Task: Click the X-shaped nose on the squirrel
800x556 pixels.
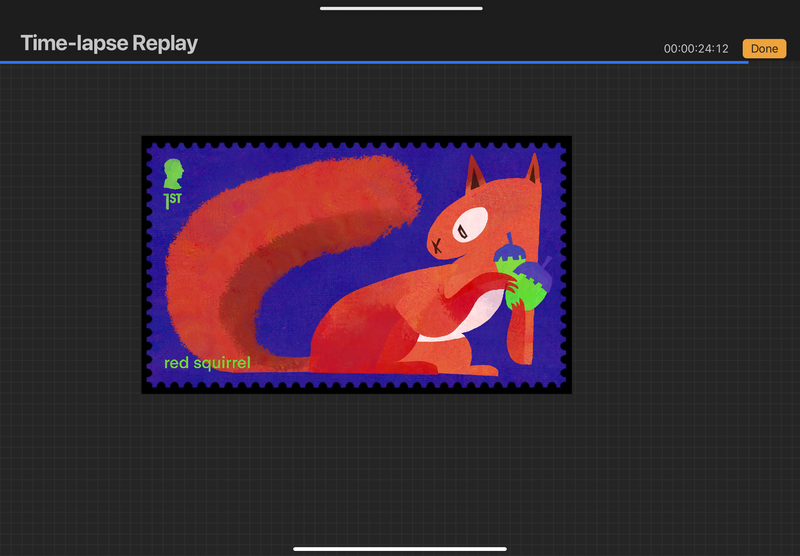Action: coord(436,243)
